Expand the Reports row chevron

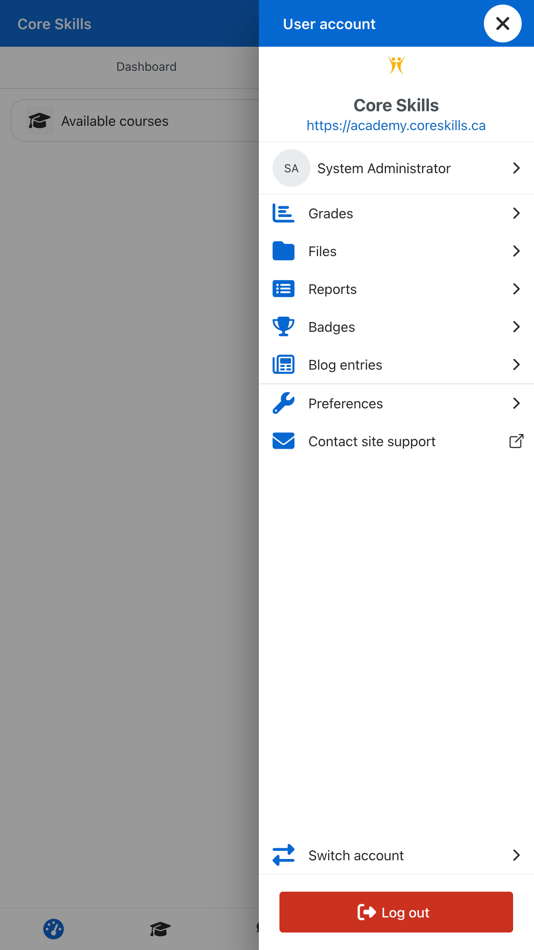tap(516, 289)
